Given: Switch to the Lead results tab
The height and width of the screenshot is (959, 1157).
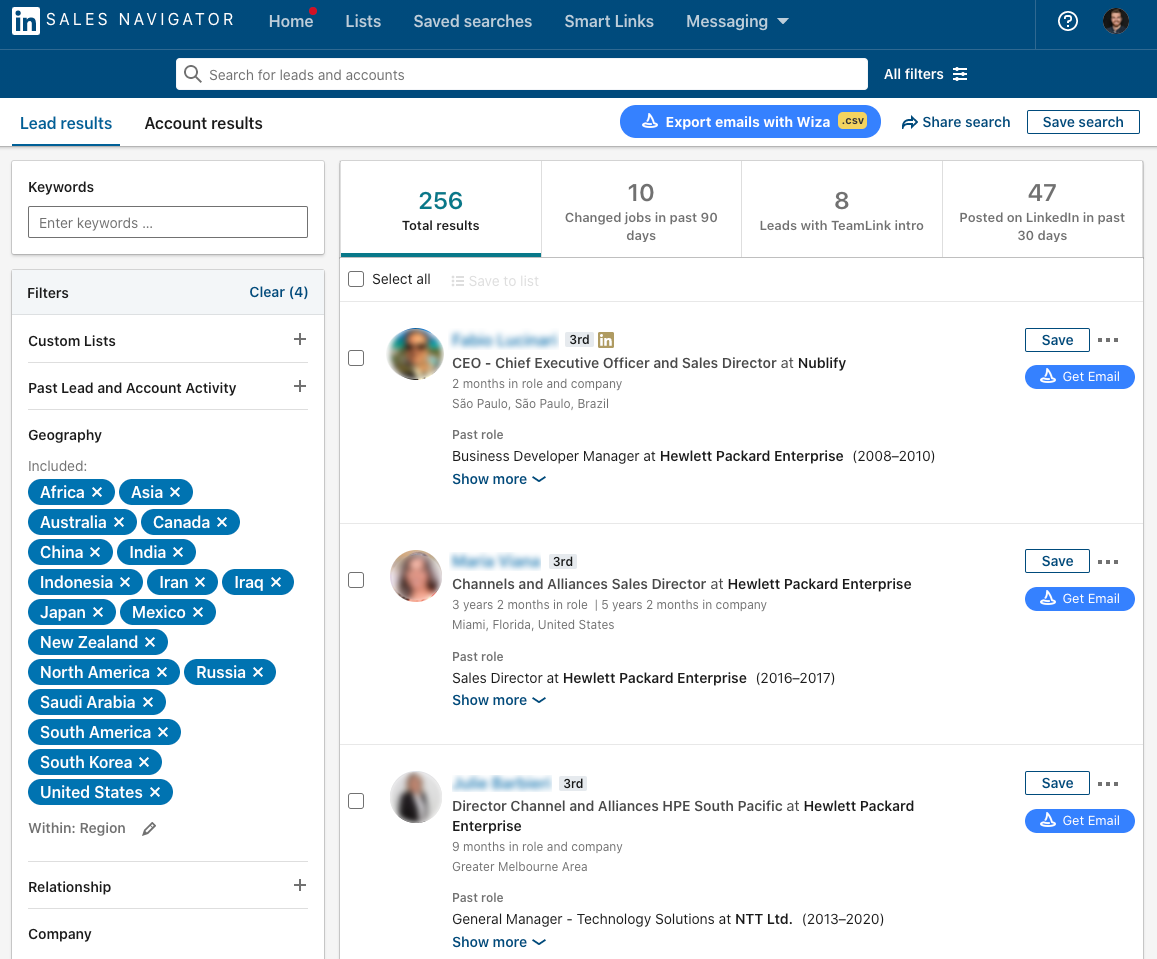Looking at the screenshot, I should [66, 123].
